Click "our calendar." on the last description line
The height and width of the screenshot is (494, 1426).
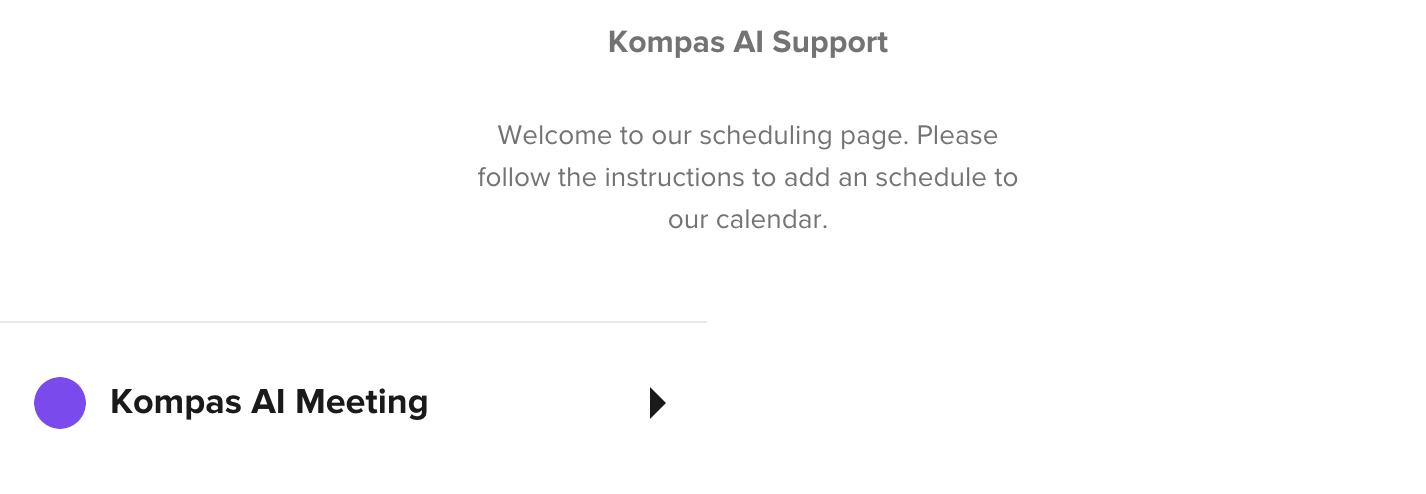point(748,220)
